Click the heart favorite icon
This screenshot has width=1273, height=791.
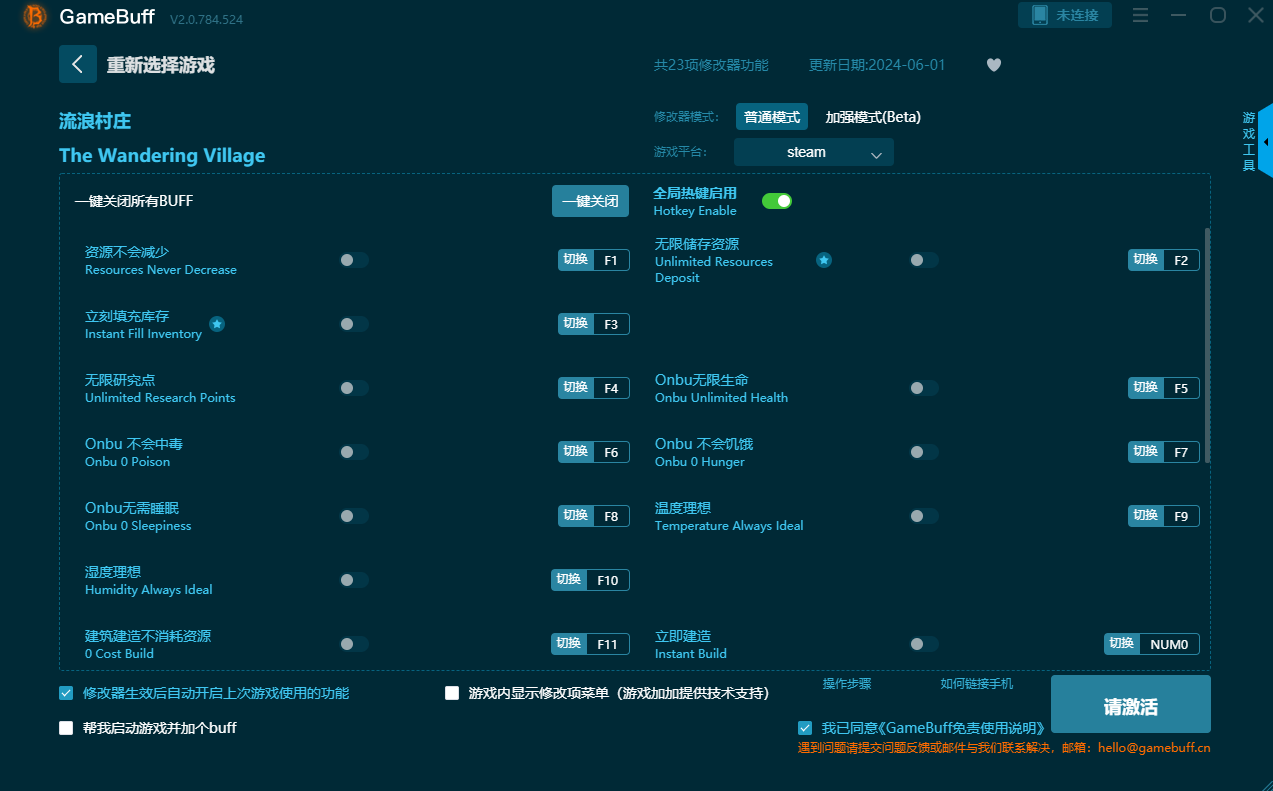(993, 65)
